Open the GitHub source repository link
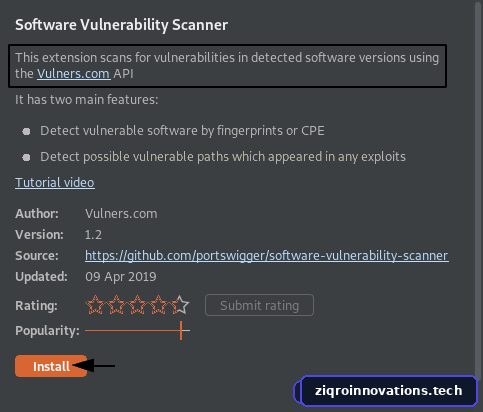This screenshot has width=483, height=412. click(266, 256)
